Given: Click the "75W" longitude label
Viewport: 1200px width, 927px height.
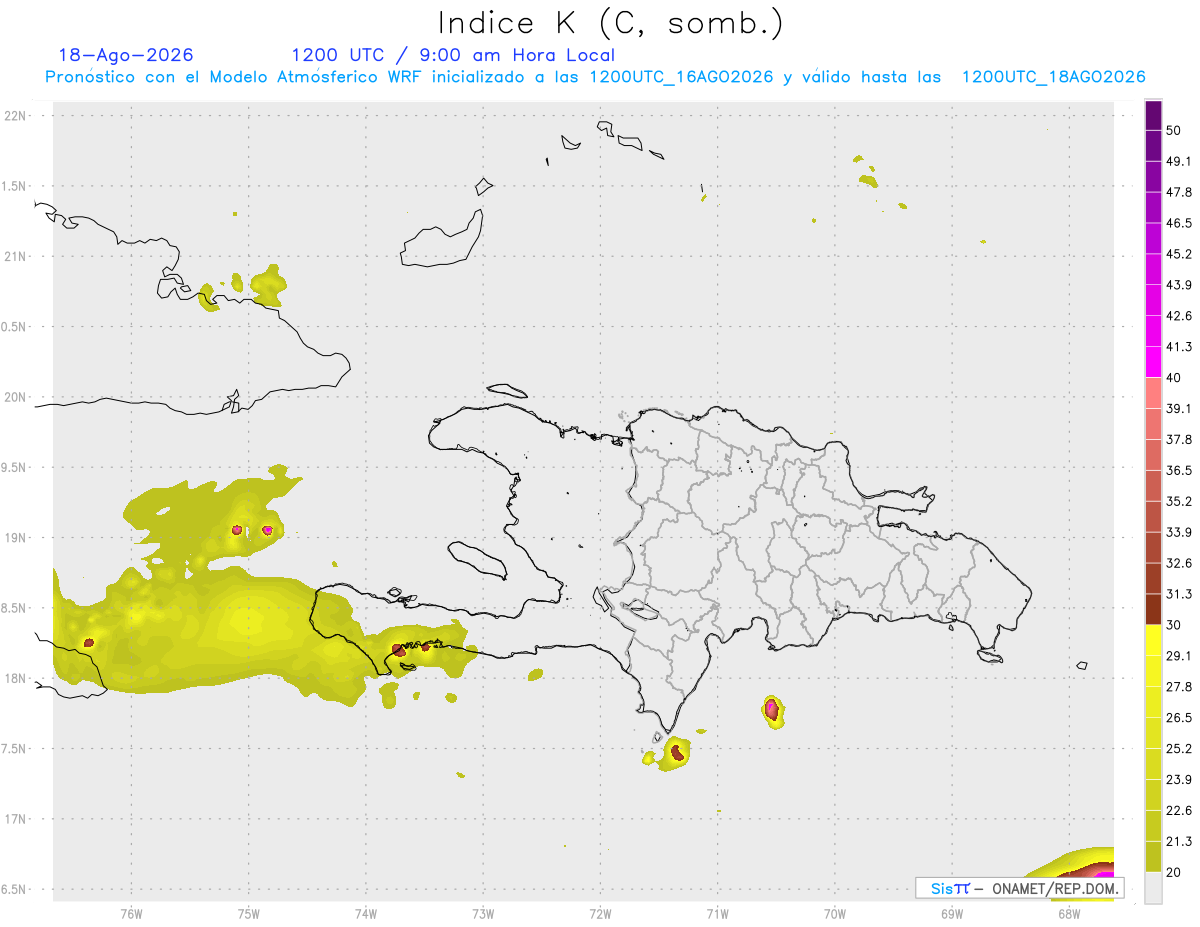Looking at the screenshot, I should [x=248, y=913].
